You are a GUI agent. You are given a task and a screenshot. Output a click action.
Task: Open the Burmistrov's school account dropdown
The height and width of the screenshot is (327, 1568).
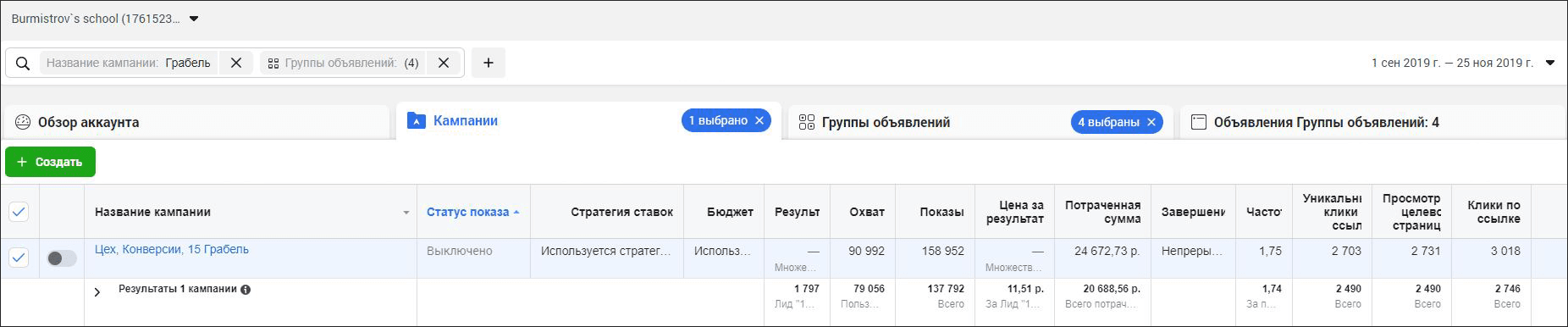194,19
